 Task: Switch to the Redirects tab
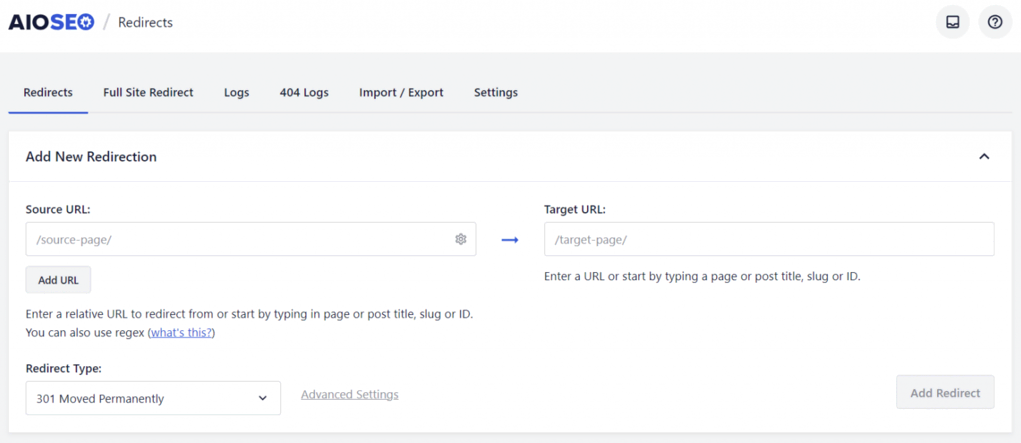click(x=48, y=93)
